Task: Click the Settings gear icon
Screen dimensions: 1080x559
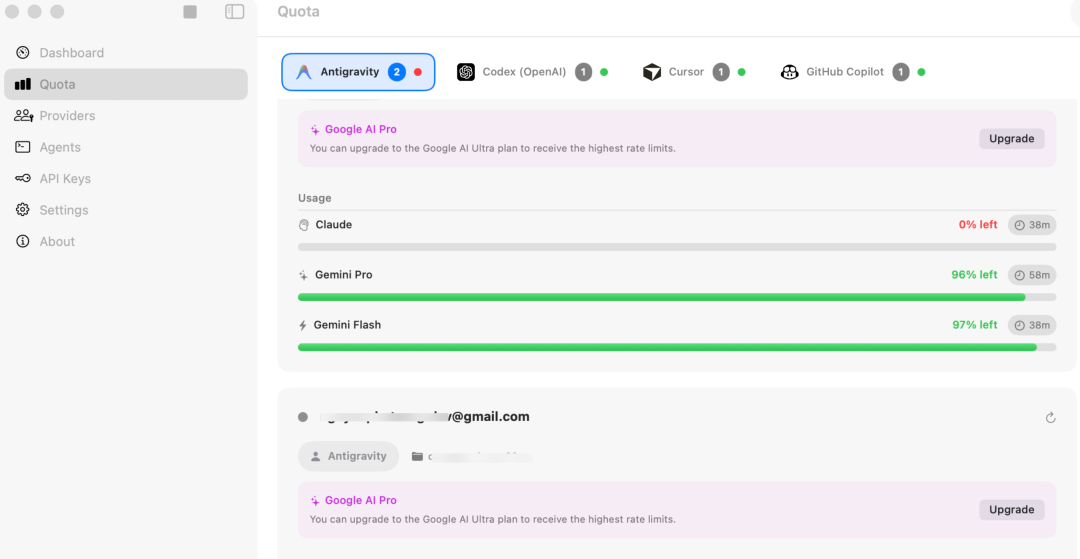Action: 23,209
